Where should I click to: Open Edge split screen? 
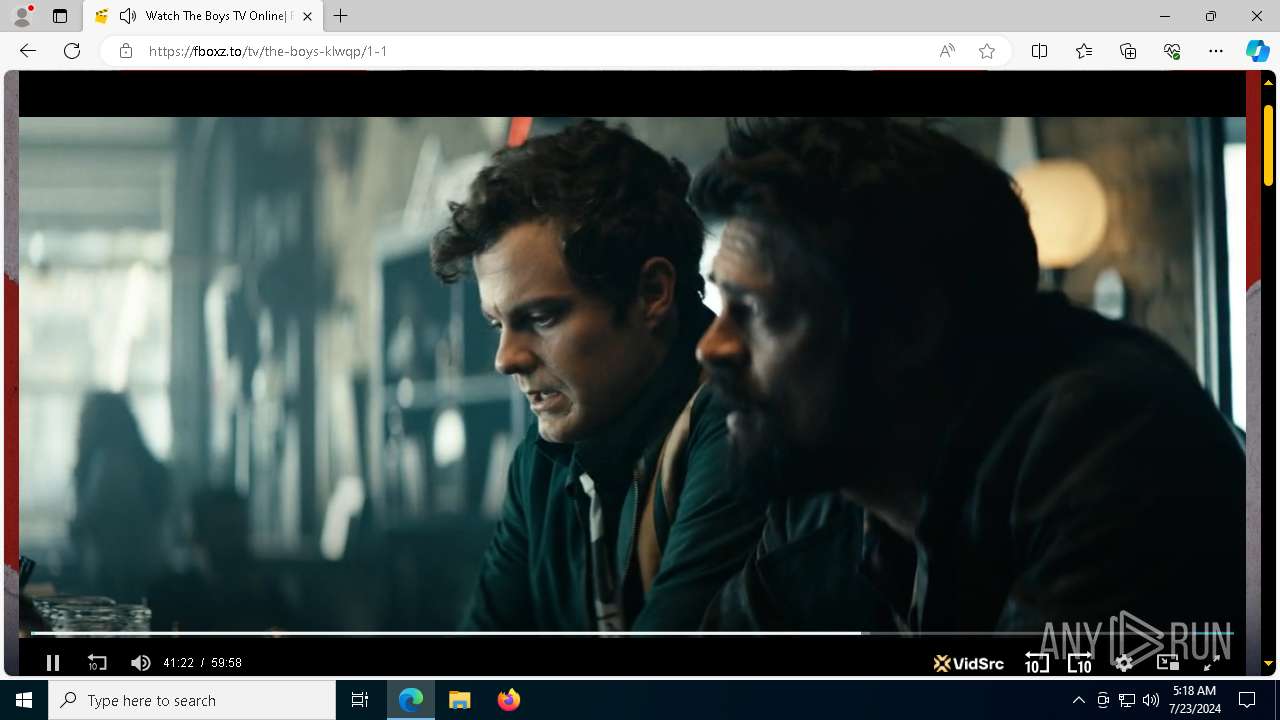point(1039,51)
